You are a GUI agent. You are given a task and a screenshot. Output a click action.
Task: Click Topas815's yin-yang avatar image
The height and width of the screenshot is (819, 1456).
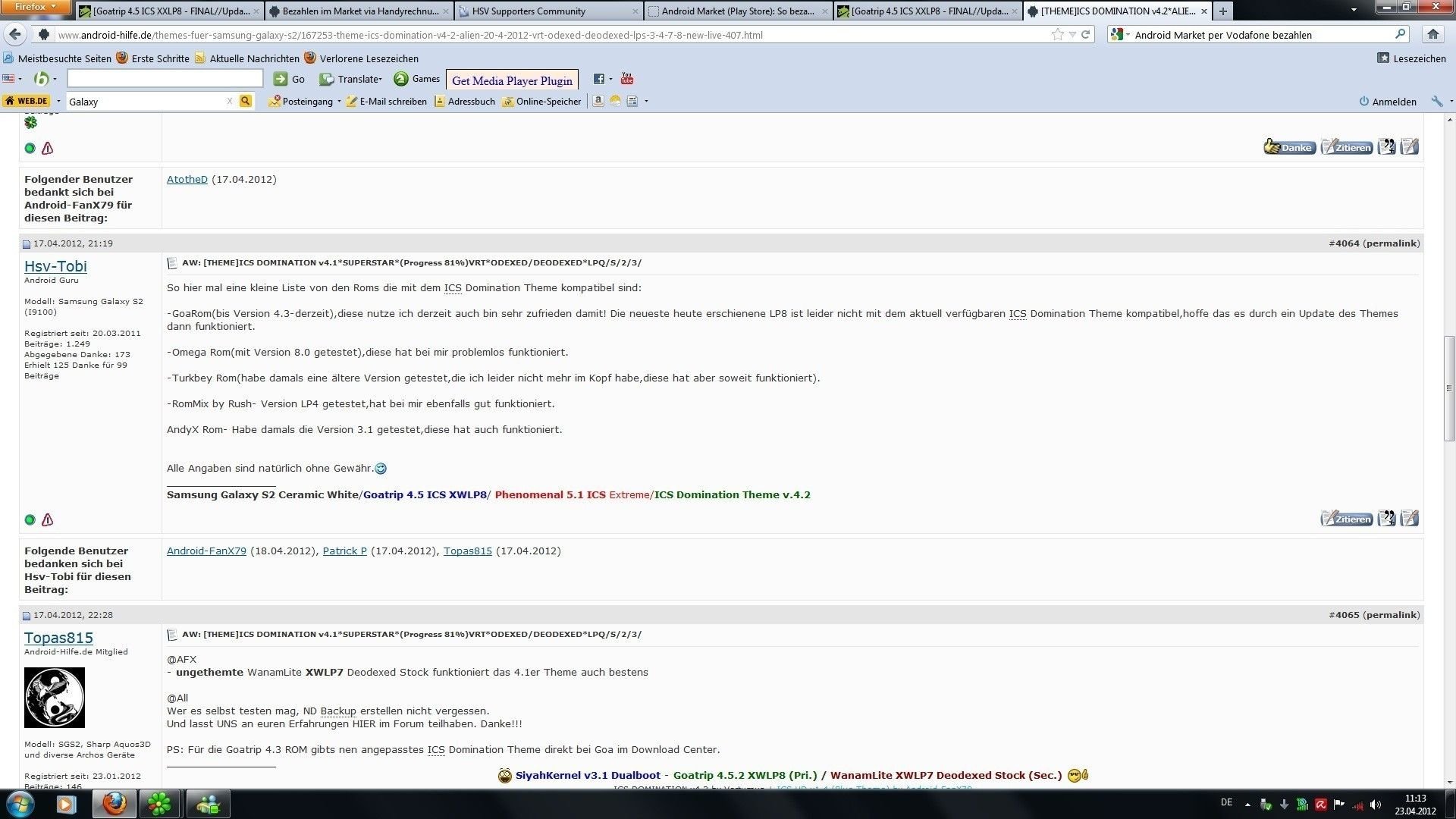coord(55,698)
